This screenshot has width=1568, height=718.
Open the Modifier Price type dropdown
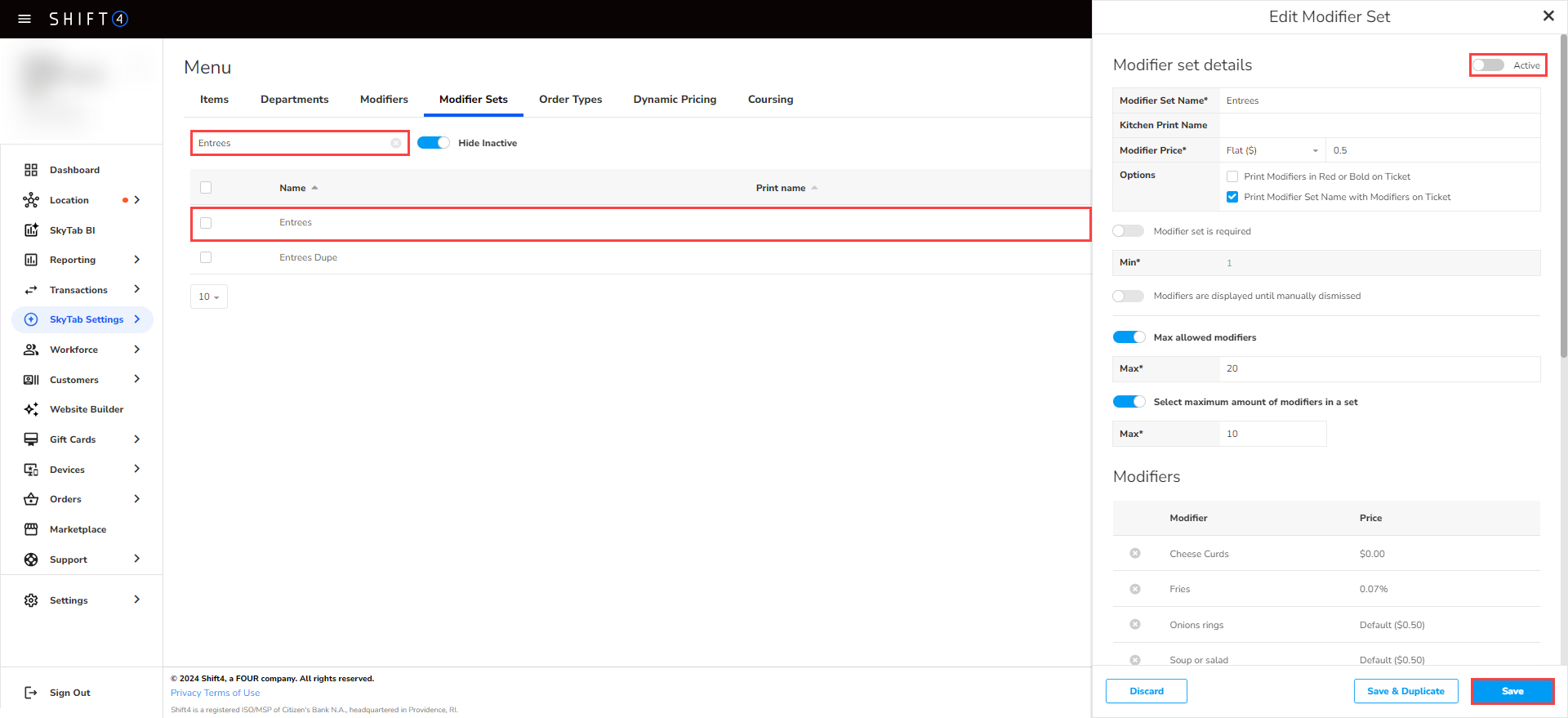coord(1272,150)
